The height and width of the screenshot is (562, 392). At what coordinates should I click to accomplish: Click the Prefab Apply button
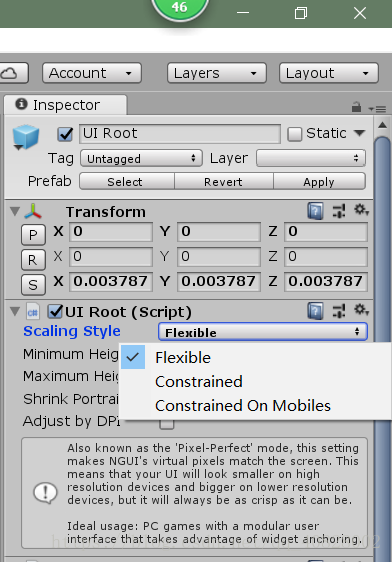pos(320,181)
